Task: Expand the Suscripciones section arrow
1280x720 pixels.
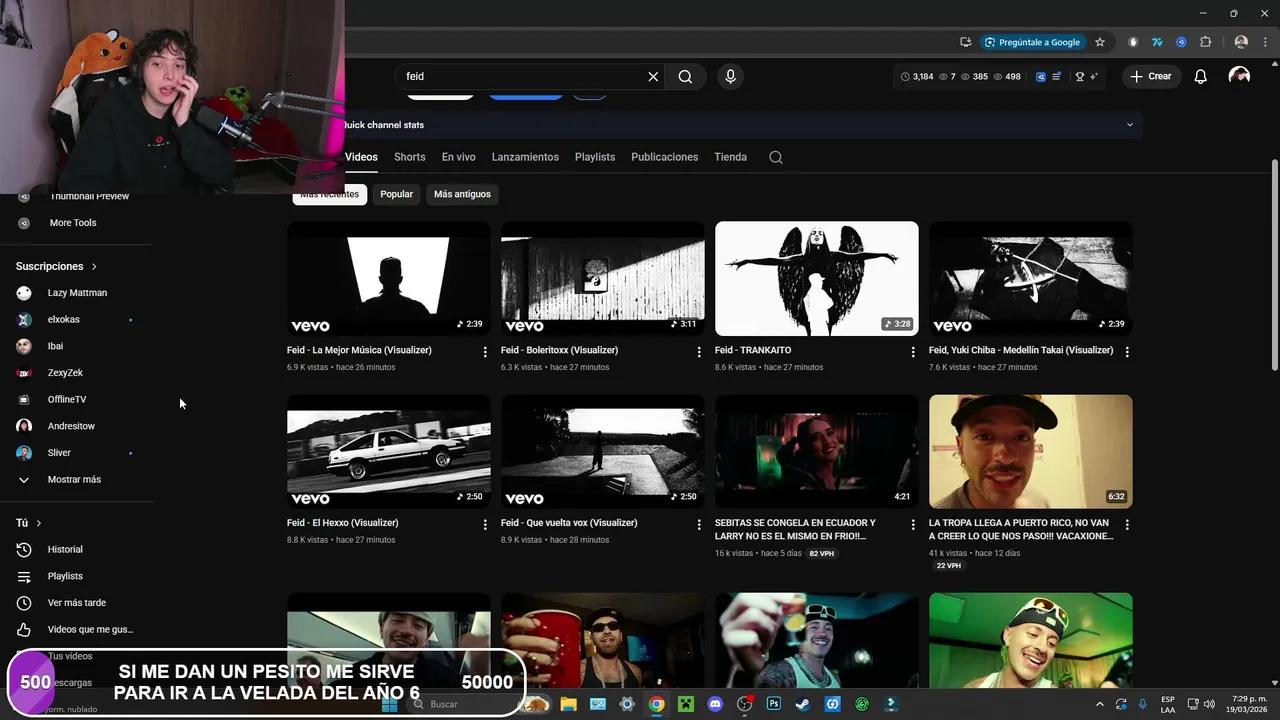Action: click(93, 266)
